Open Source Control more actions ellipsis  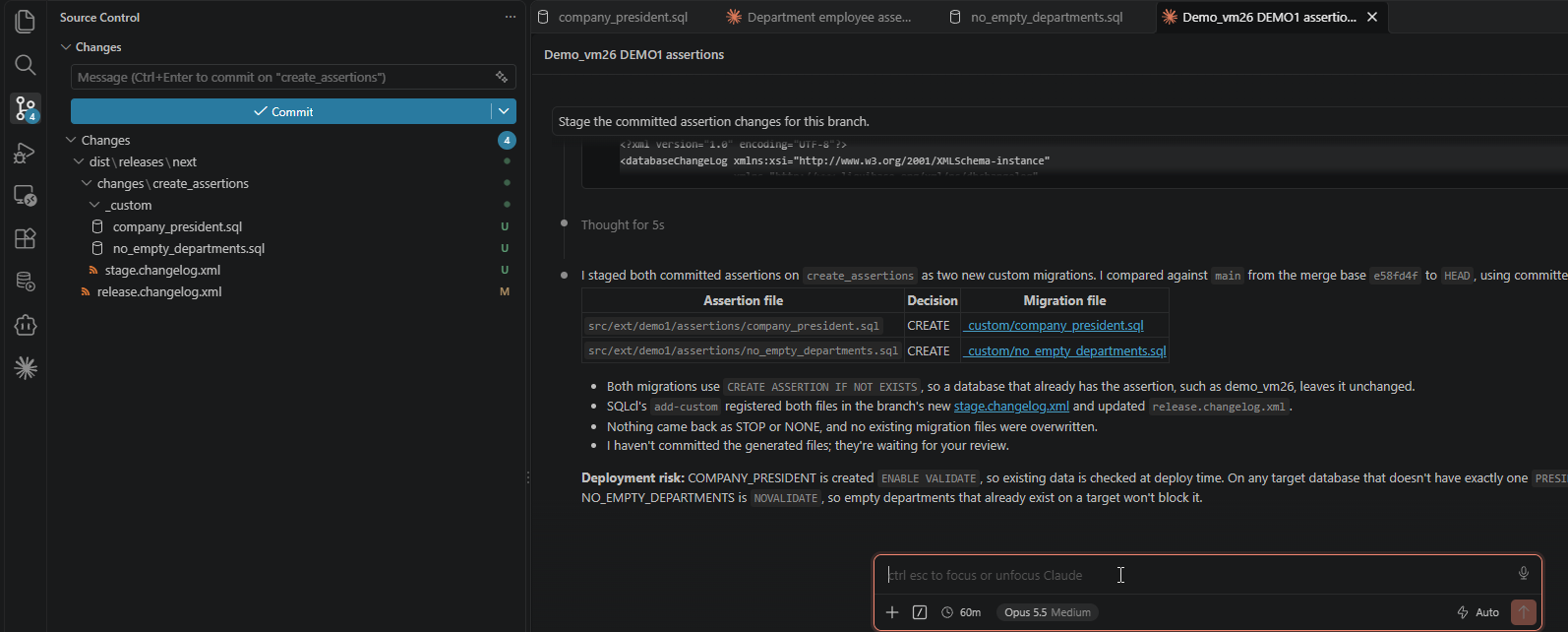510,17
